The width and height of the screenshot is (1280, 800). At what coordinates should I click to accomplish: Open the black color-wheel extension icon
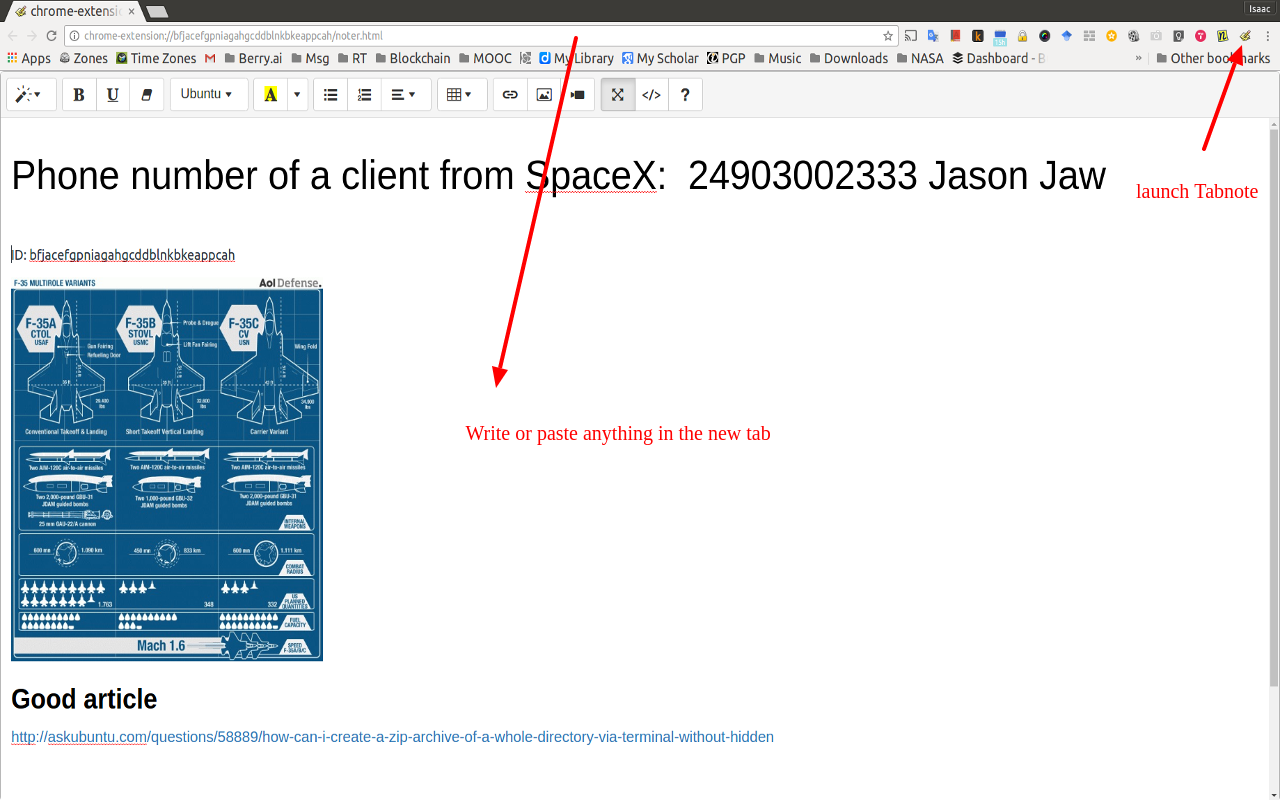click(x=1044, y=36)
